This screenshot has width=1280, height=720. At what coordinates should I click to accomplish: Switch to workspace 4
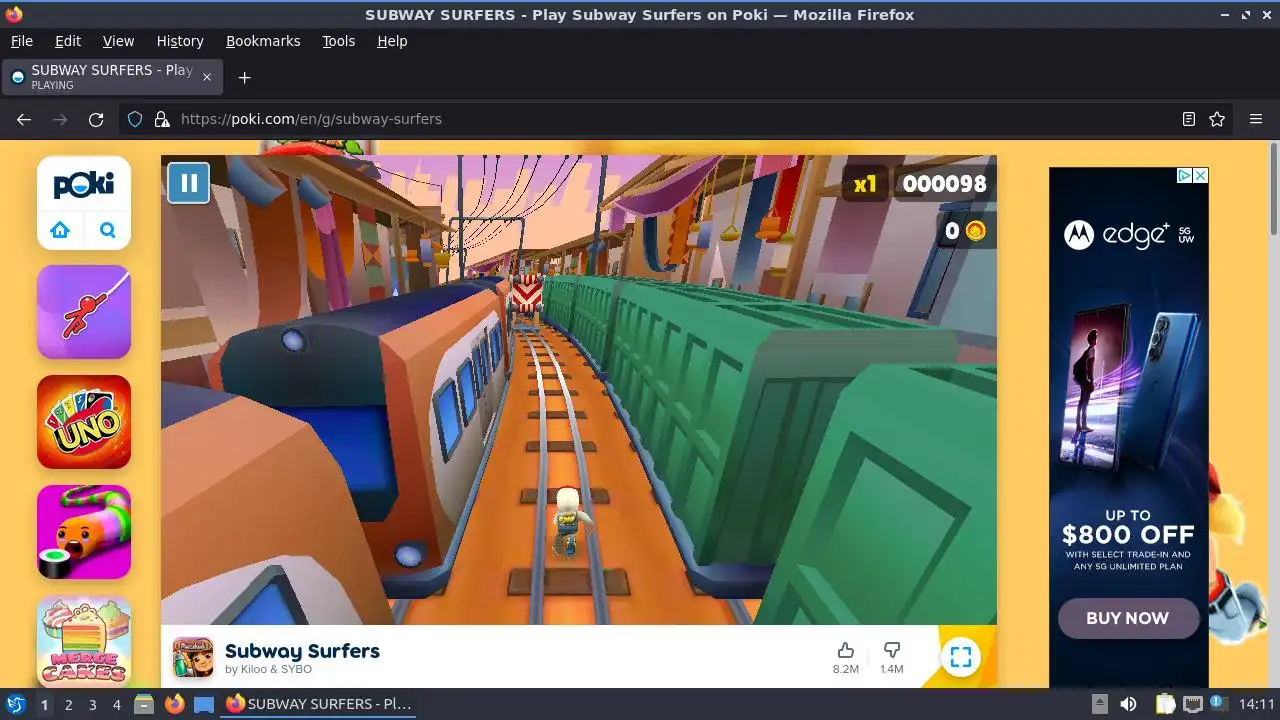coord(116,704)
